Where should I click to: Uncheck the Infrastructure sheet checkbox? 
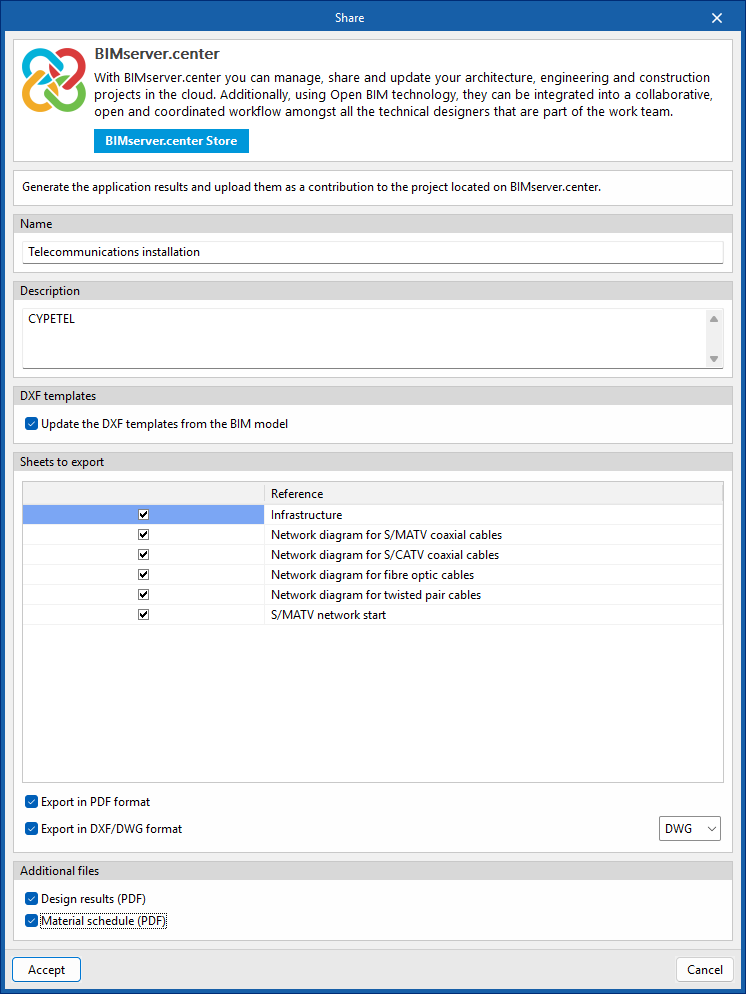(144, 515)
